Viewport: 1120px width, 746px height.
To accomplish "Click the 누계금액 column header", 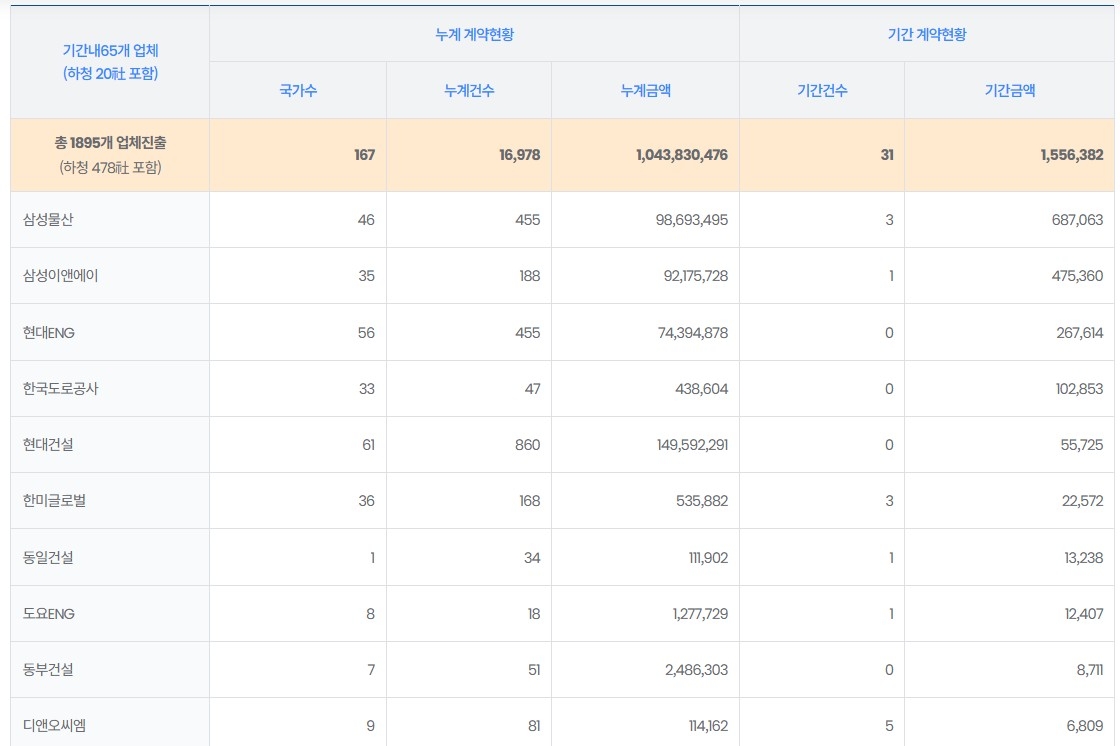I will tap(645, 91).
